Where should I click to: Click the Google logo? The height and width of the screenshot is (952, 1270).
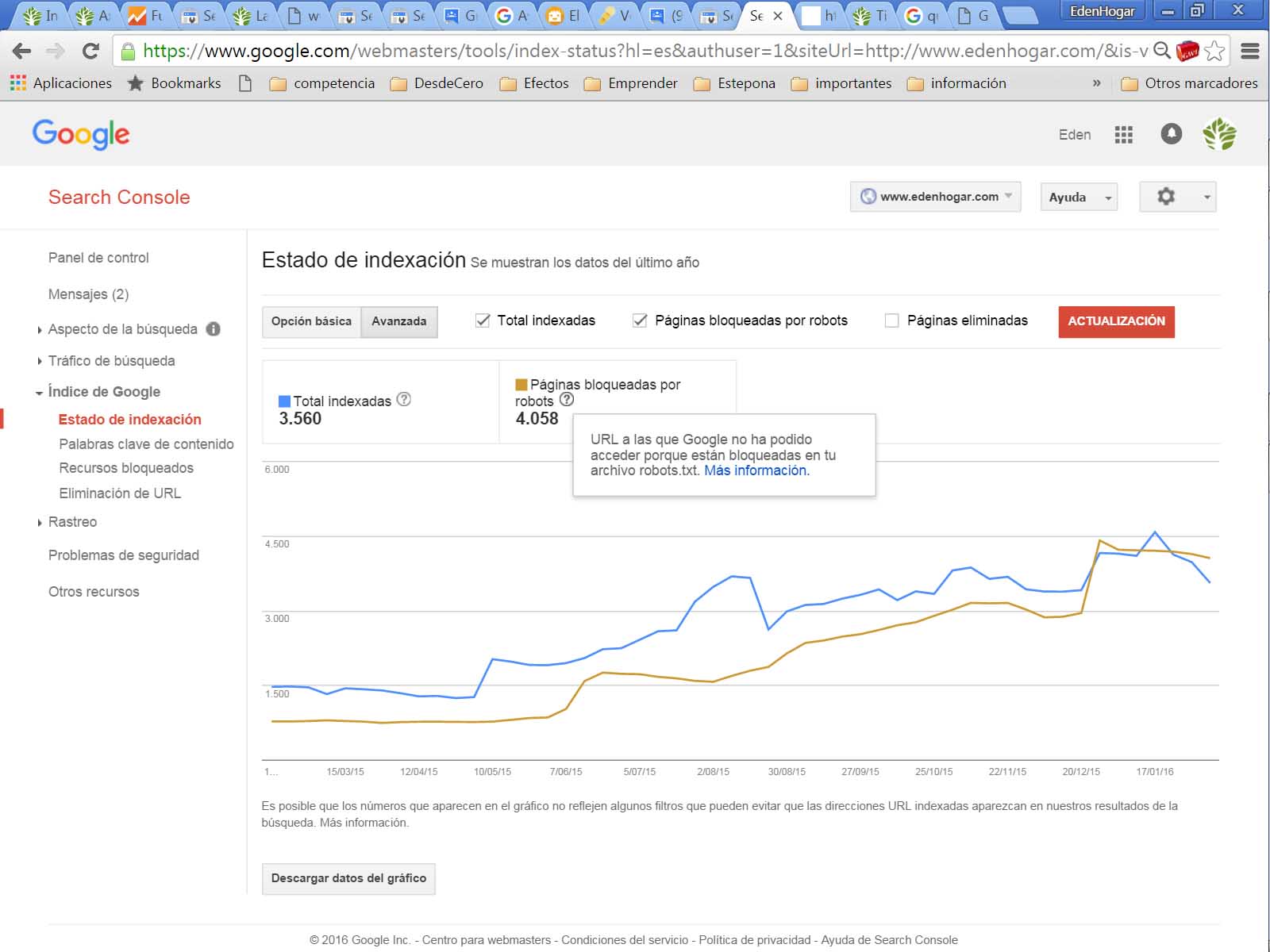click(x=81, y=135)
